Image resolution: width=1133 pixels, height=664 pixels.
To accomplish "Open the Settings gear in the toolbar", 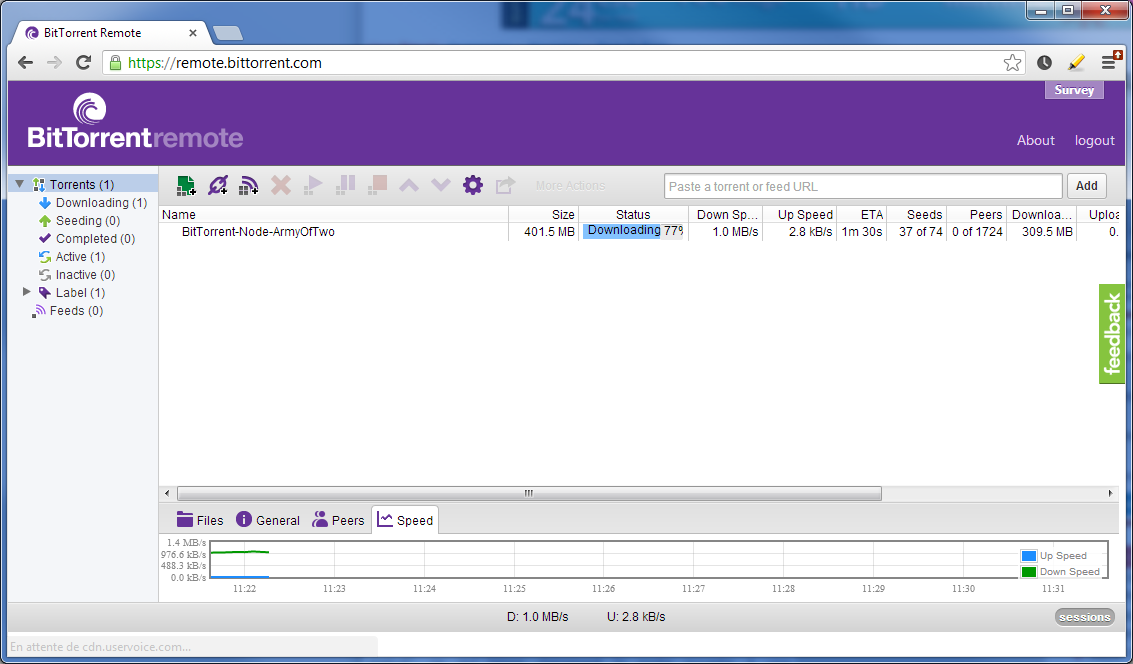I will point(473,185).
